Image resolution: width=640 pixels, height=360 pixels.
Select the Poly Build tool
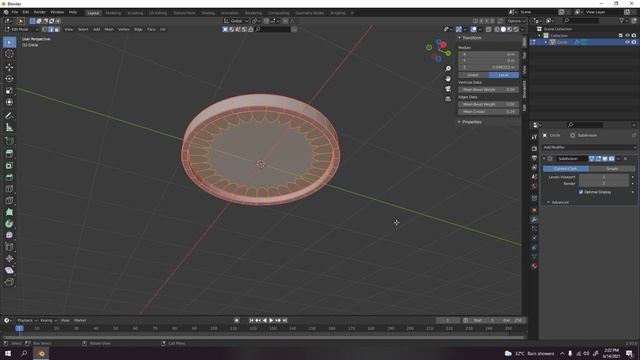tap(9, 212)
